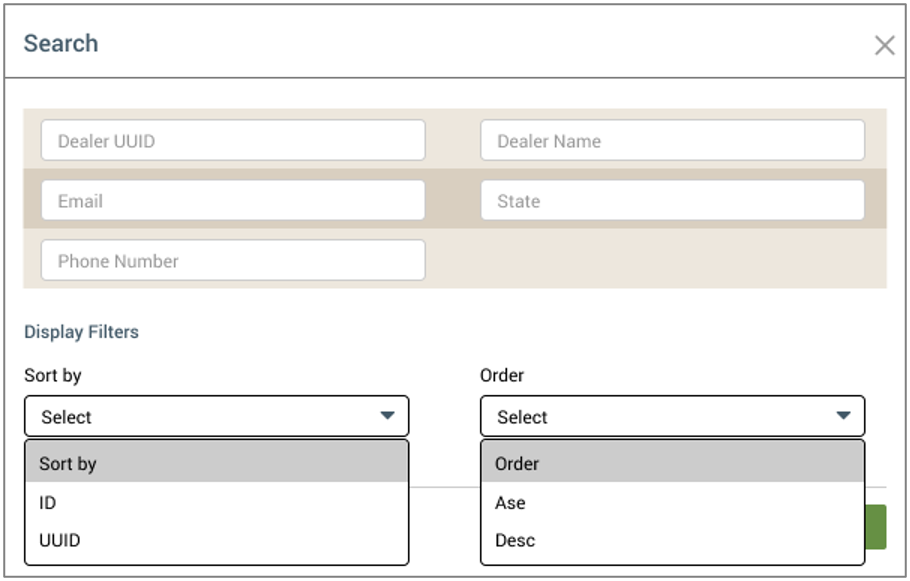Choose UUID from the Sort by list
The width and height of the screenshot is (910, 581).
(x=216, y=540)
